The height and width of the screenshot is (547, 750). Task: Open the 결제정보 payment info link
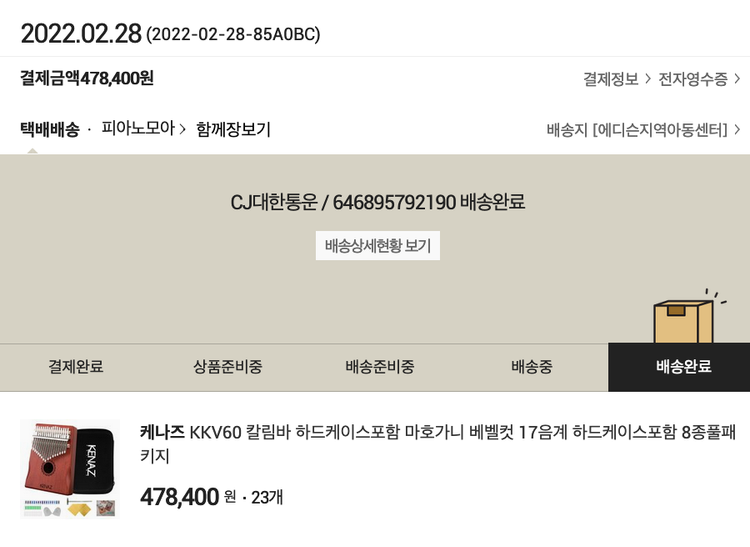point(611,79)
